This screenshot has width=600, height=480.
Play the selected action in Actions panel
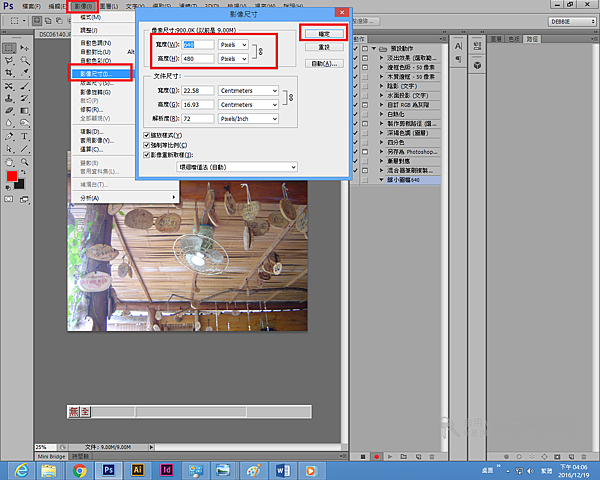tap(390, 457)
